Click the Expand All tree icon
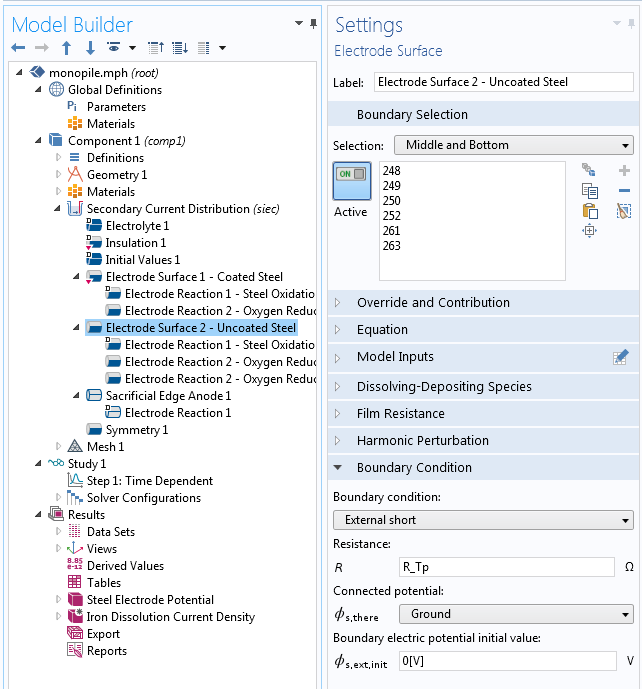The height and width of the screenshot is (689, 642). tap(180, 48)
